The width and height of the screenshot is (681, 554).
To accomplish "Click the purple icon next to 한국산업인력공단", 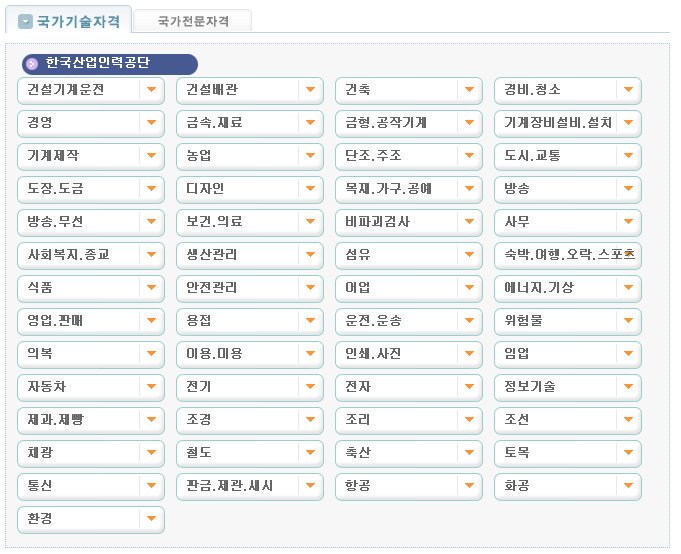I will (x=33, y=64).
